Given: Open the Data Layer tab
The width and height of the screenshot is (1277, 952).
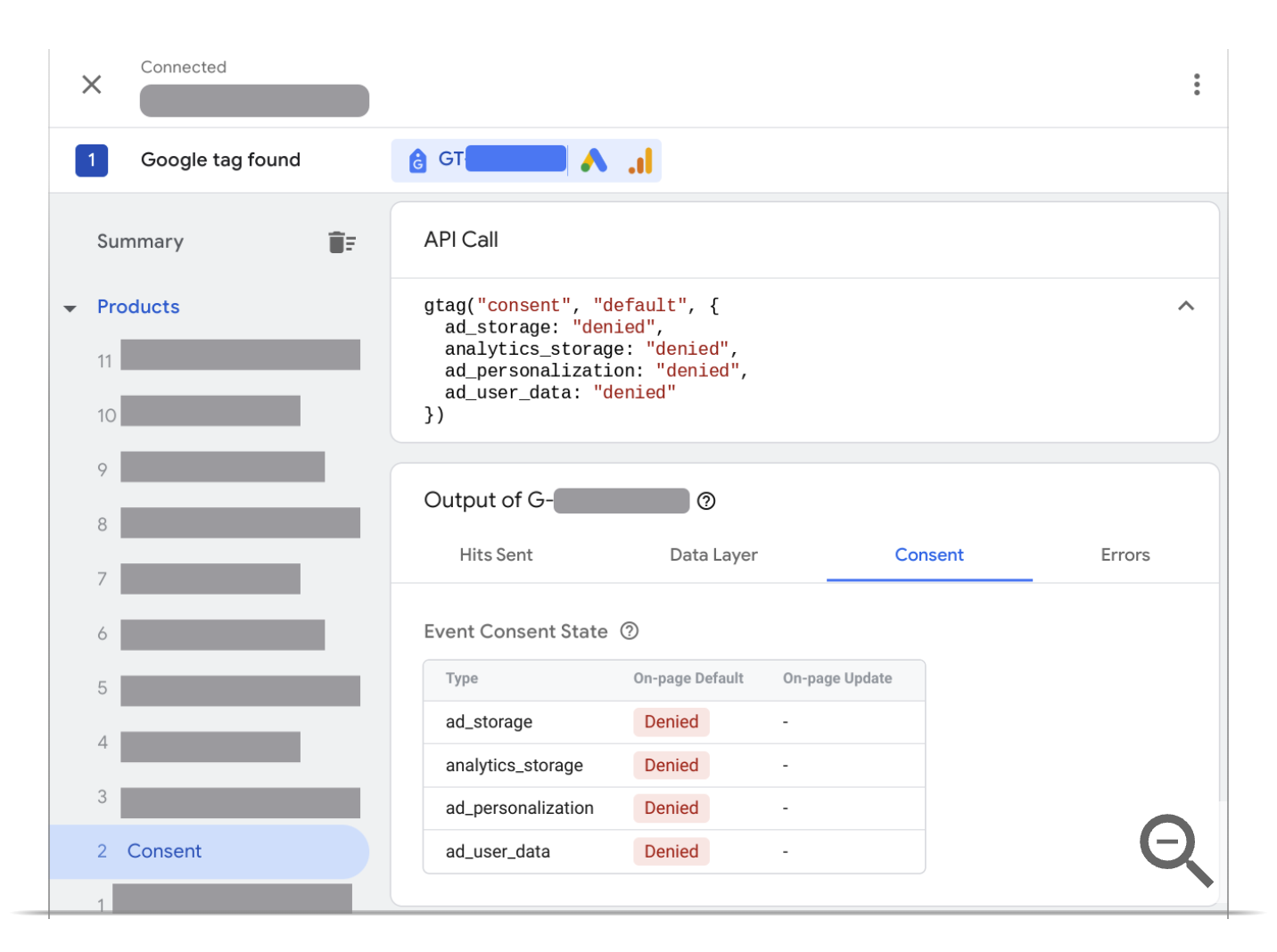Looking at the screenshot, I should [x=713, y=554].
